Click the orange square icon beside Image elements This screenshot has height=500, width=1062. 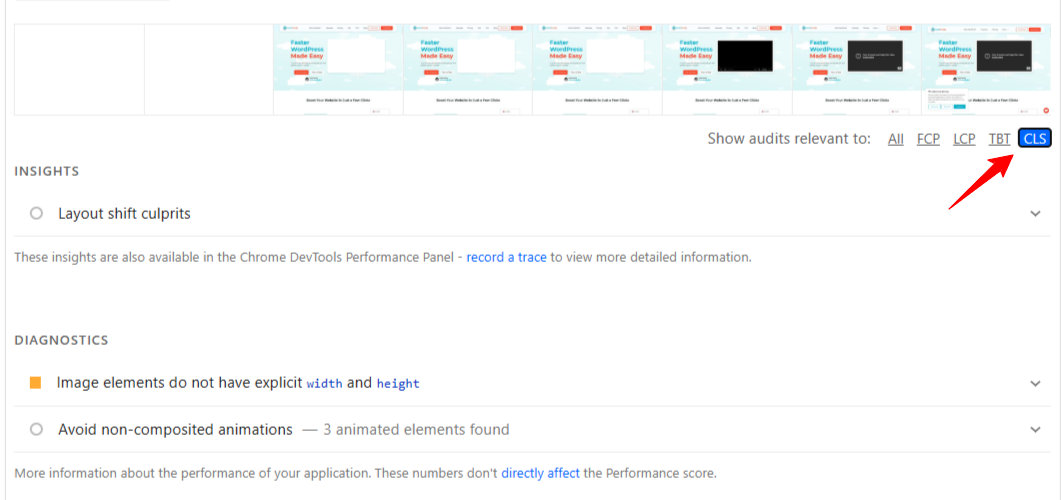point(36,383)
